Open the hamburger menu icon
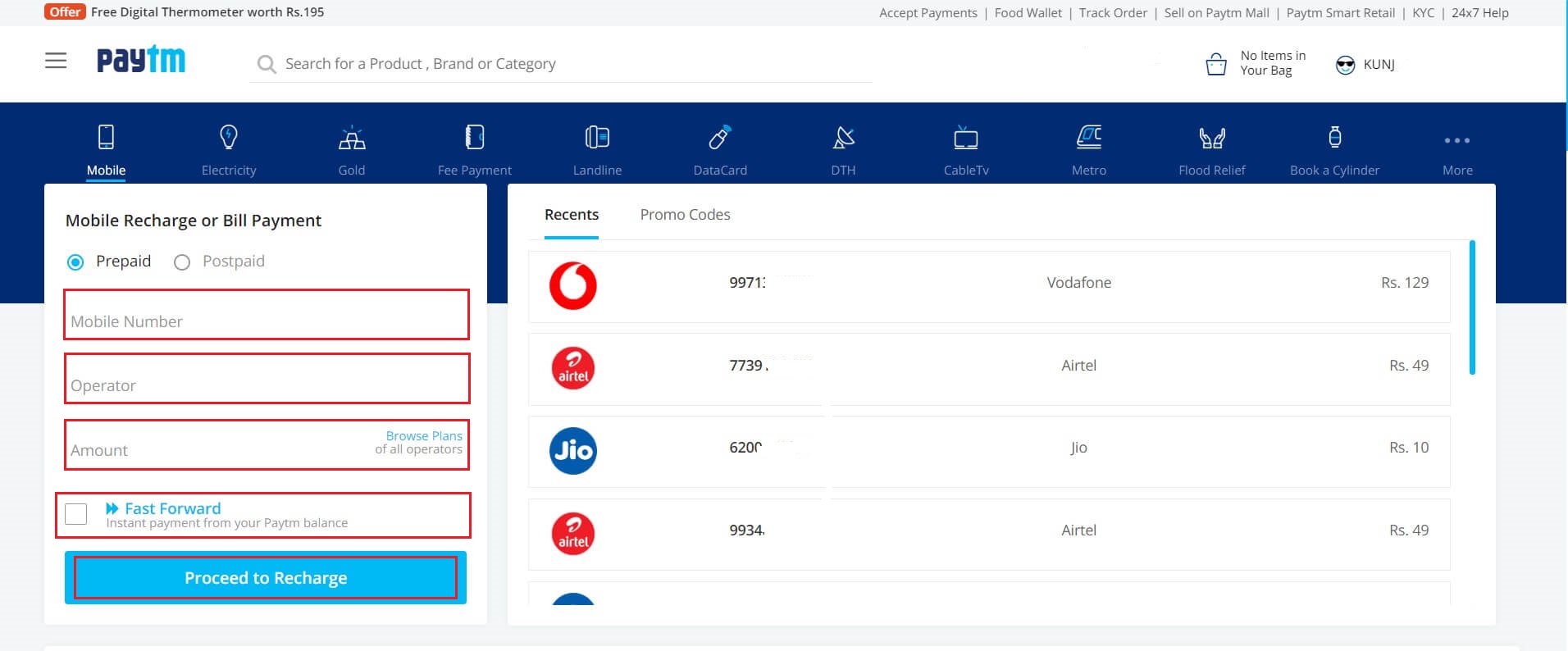1568x651 pixels. click(x=56, y=61)
